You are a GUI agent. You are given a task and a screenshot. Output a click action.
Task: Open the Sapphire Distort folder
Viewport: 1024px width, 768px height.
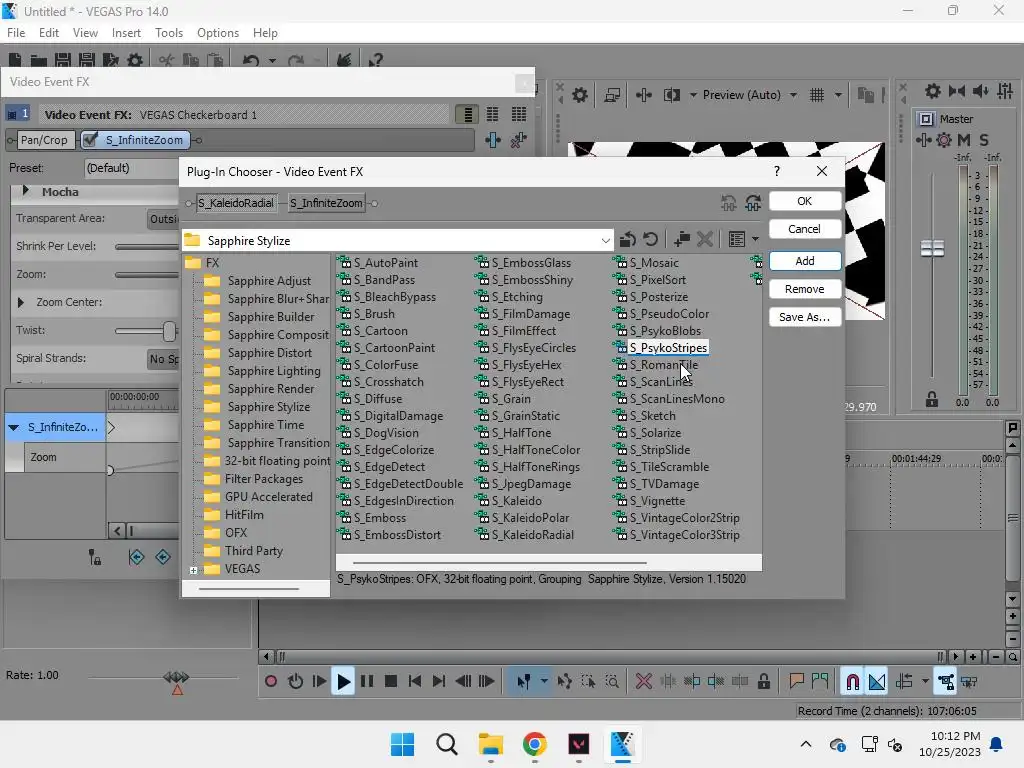(270, 353)
